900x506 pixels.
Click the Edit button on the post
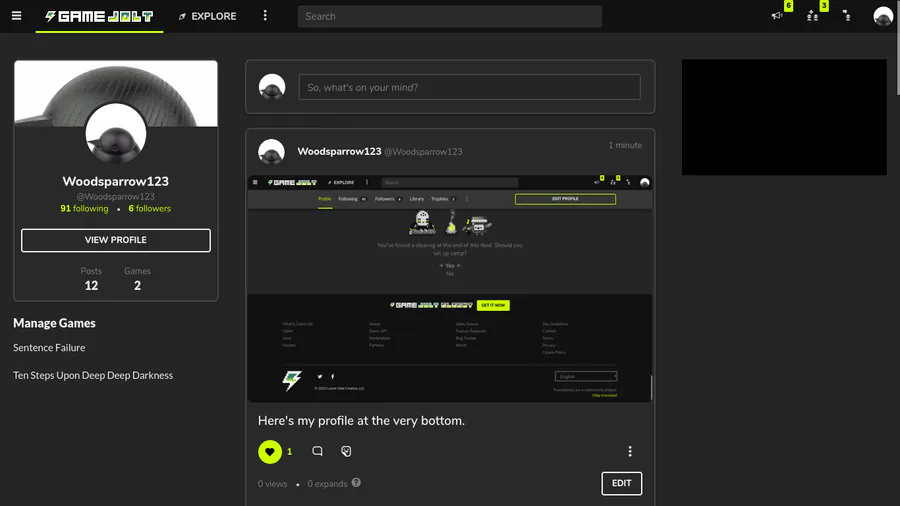click(x=622, y=483)
